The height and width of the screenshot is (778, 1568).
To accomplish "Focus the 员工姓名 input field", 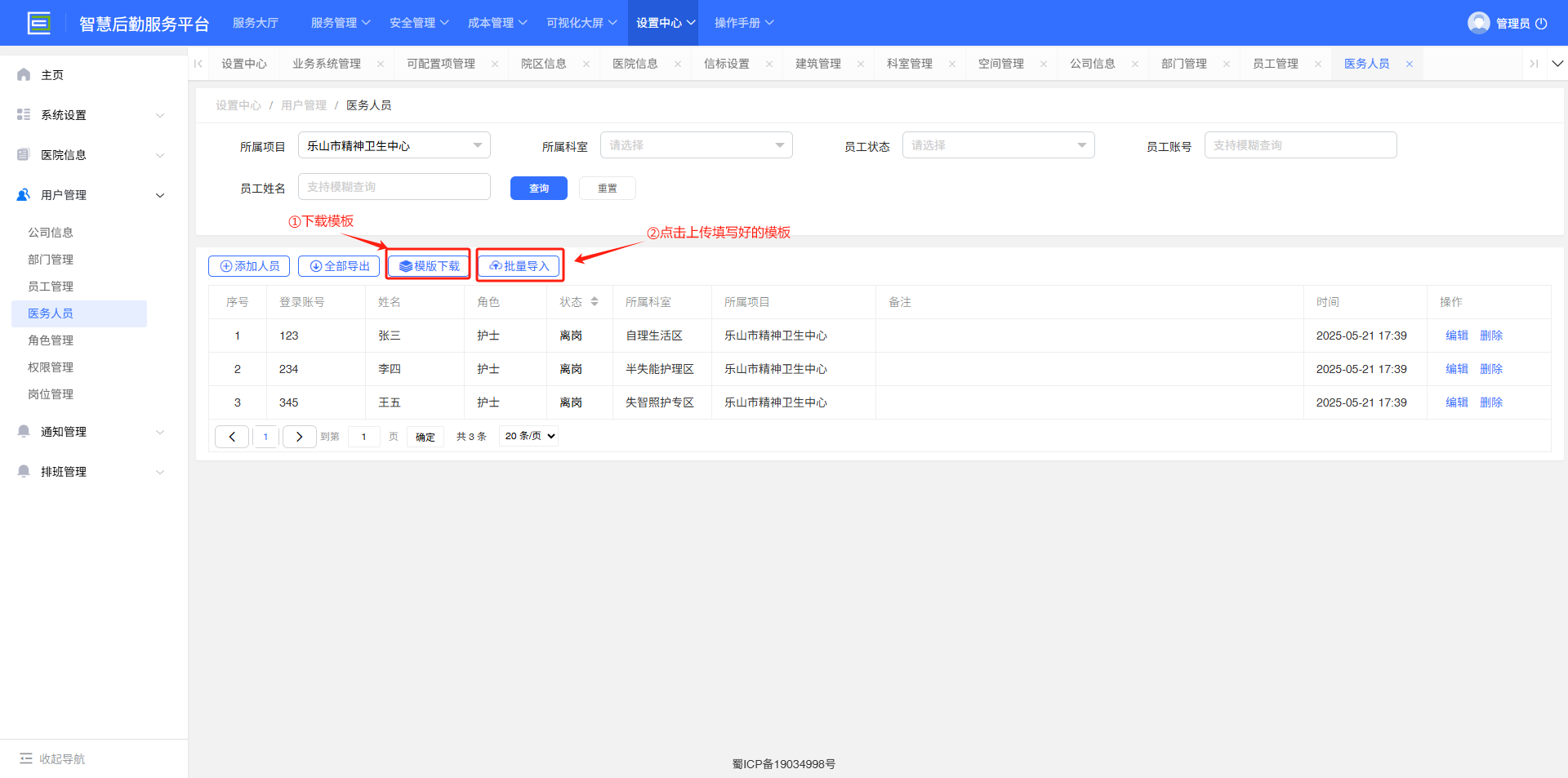I will pyautogui.click(x=394, y=187).
